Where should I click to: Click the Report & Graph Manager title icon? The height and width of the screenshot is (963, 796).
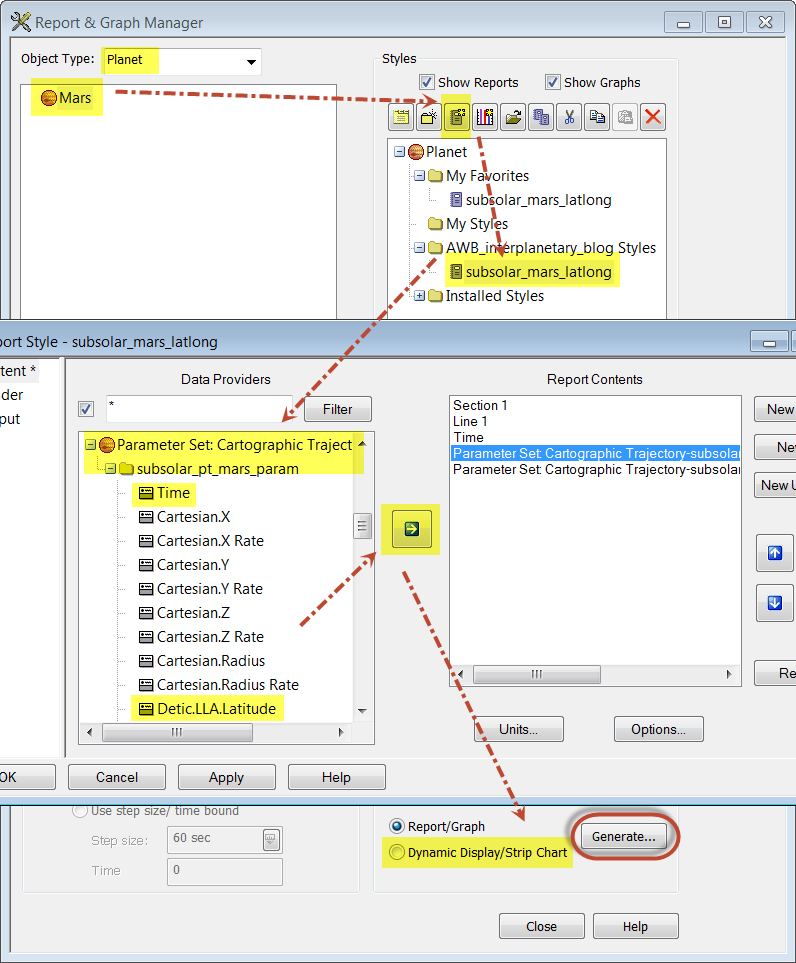(x=21, y=22)
